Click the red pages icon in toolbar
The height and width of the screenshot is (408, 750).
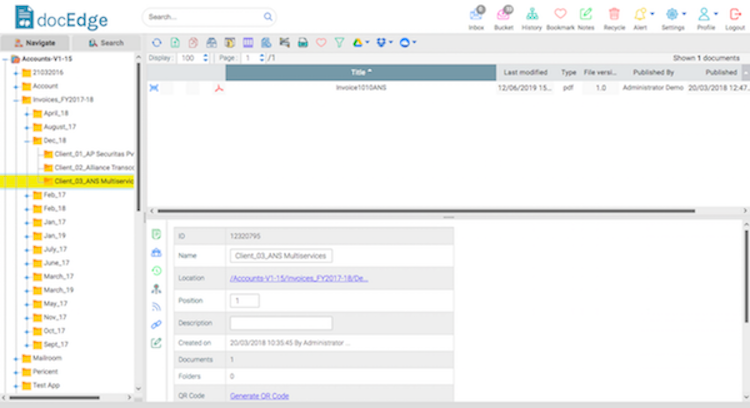193,43
